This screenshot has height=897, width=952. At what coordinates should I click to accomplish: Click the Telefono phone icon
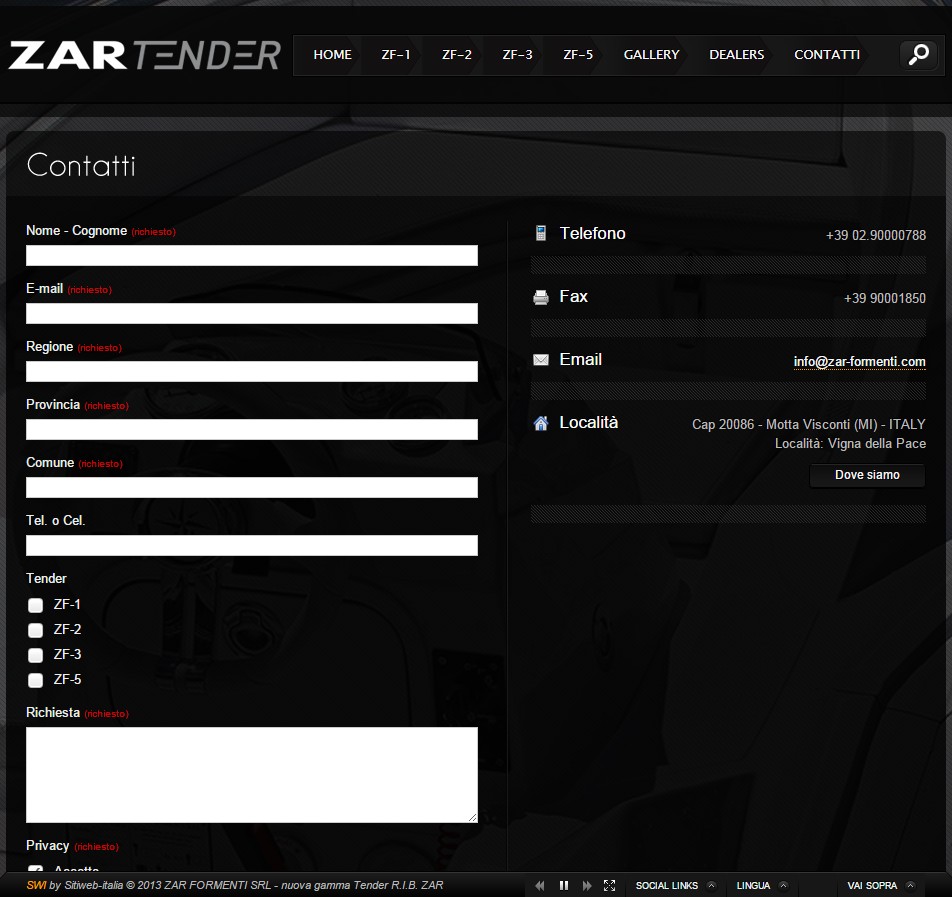(x=540, y=233)
